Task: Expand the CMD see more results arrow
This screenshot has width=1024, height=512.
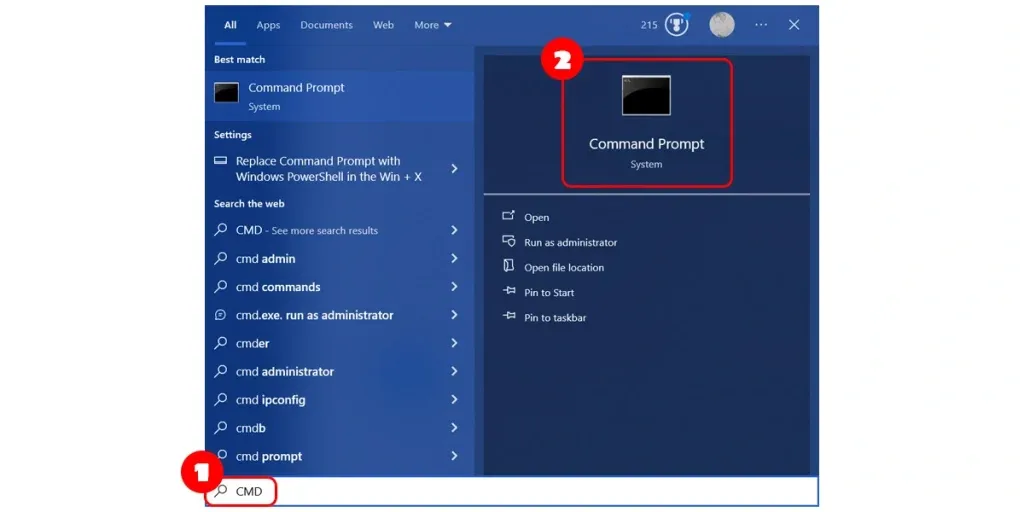Action: tap(455, 230)
